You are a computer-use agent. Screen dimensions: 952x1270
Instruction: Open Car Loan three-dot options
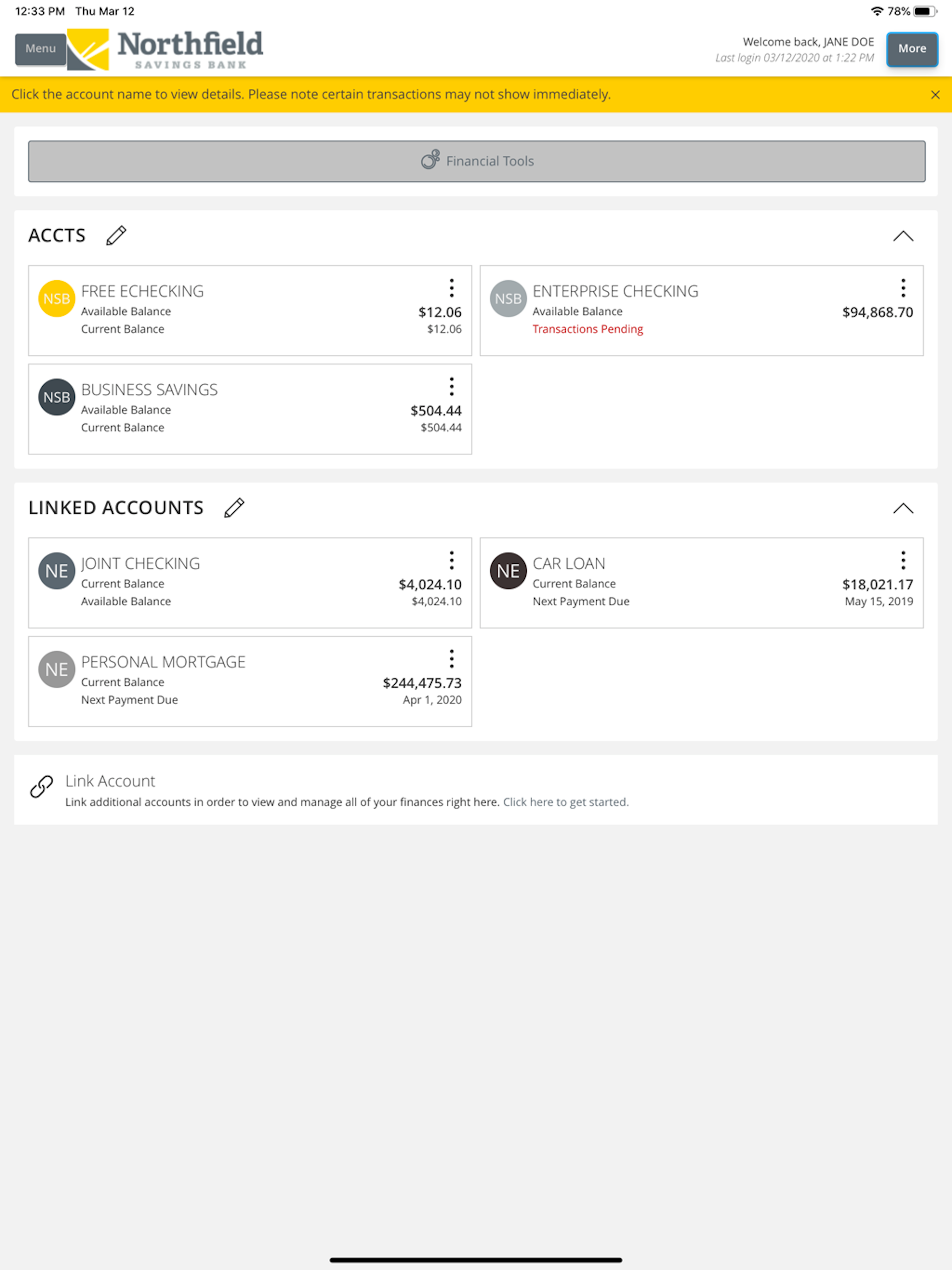point(903,560)
